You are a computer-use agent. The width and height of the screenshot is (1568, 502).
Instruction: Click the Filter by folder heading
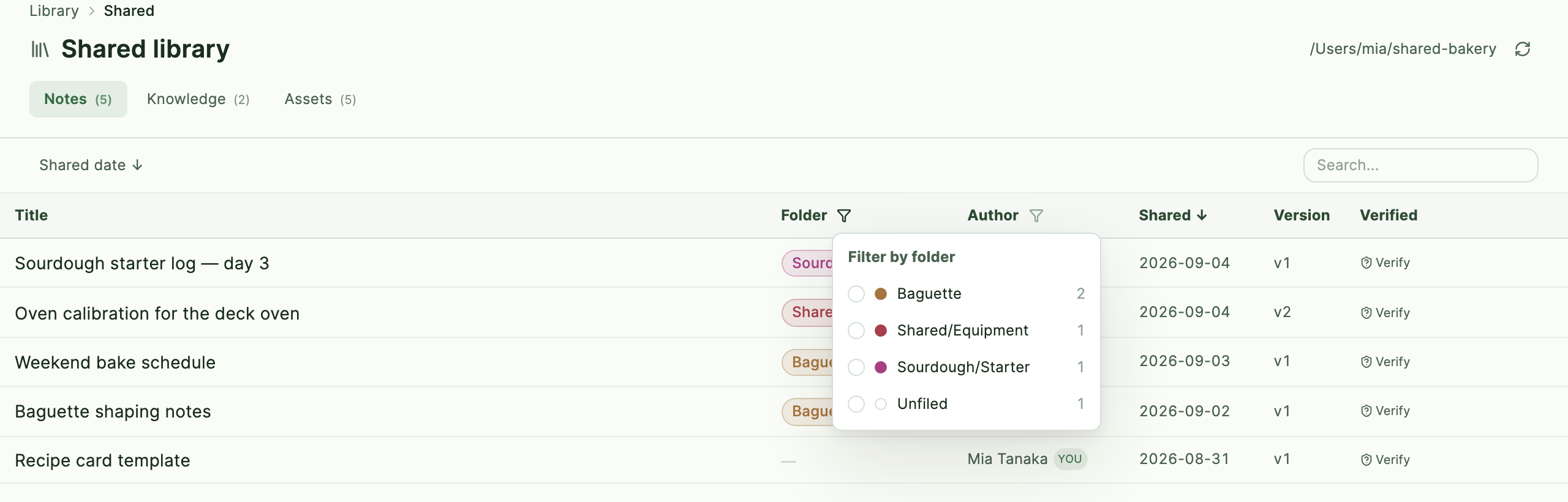(x=902, y=257)
